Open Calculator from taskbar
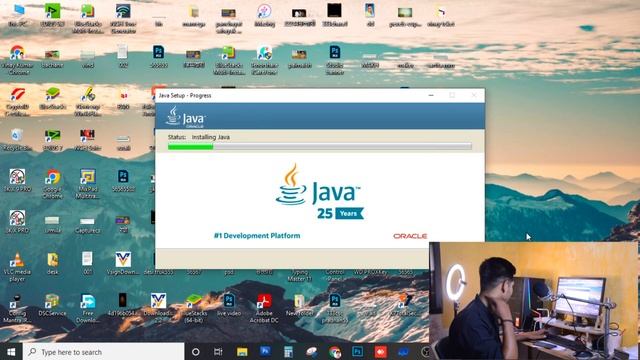This screenshot has height=360, width=640. [x=288, y=352]
